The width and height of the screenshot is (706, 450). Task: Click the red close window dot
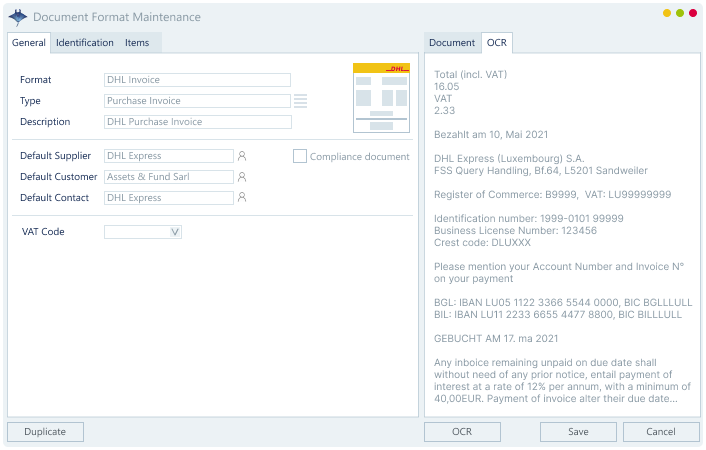coord(693,13)
